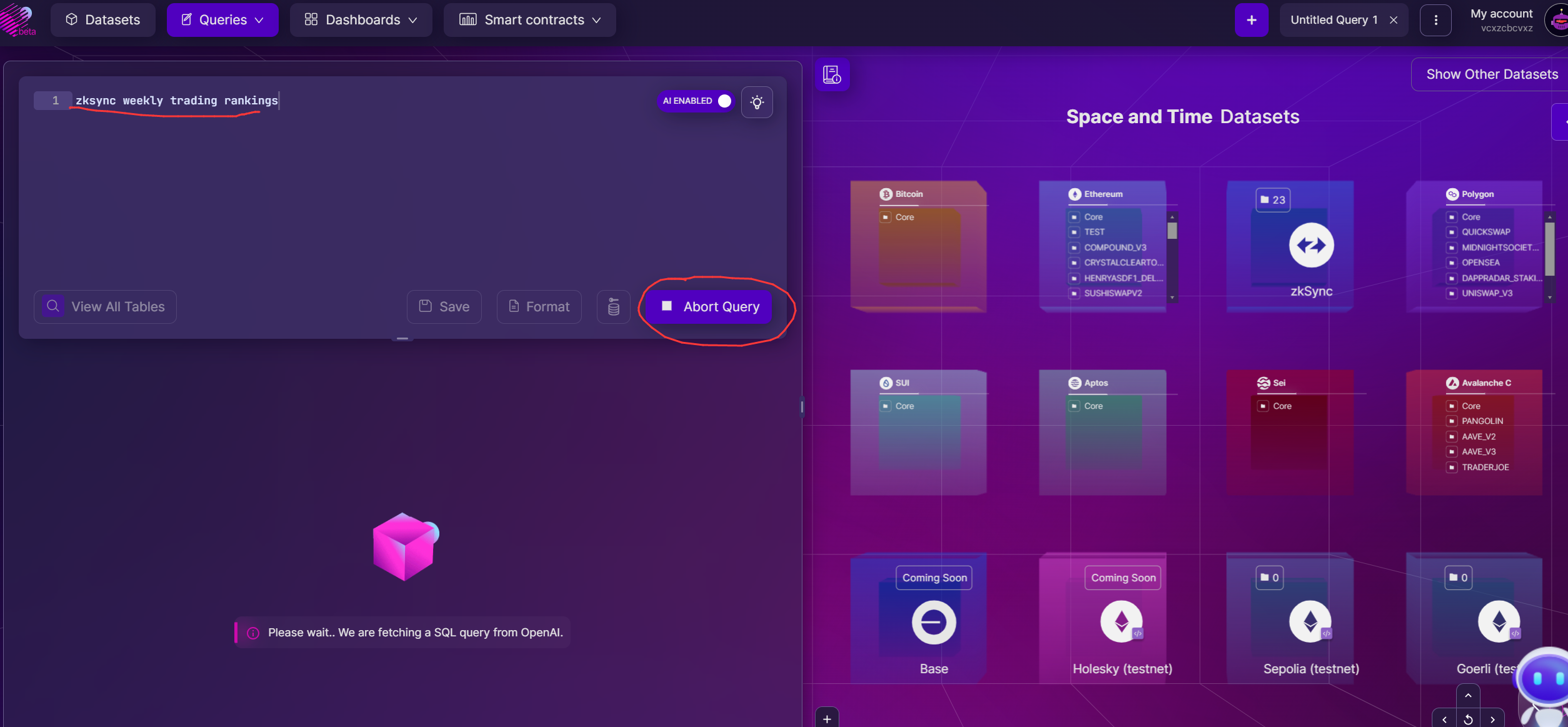
Task: Select Polygon QUICKSWAP schema
Action: click(x=1479, y=232)
